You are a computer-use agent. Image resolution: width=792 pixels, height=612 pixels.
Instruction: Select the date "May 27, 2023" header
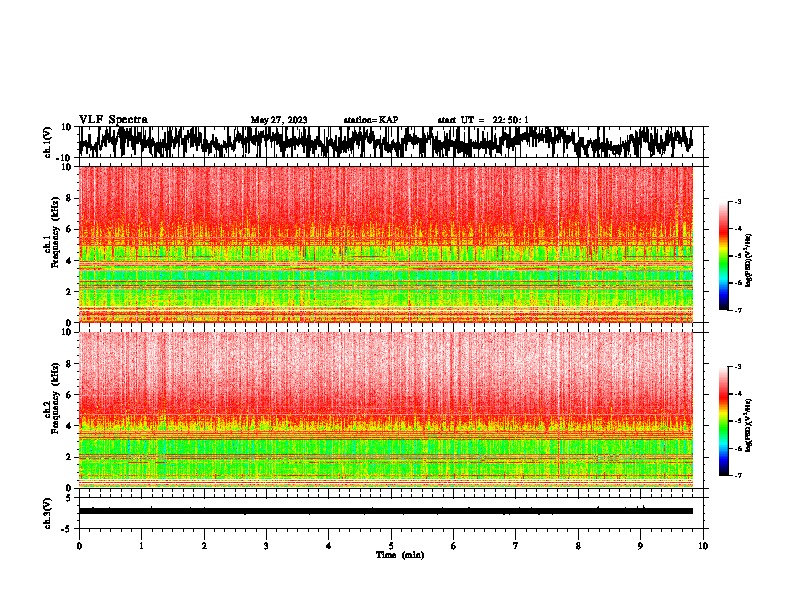click(279, 120)
